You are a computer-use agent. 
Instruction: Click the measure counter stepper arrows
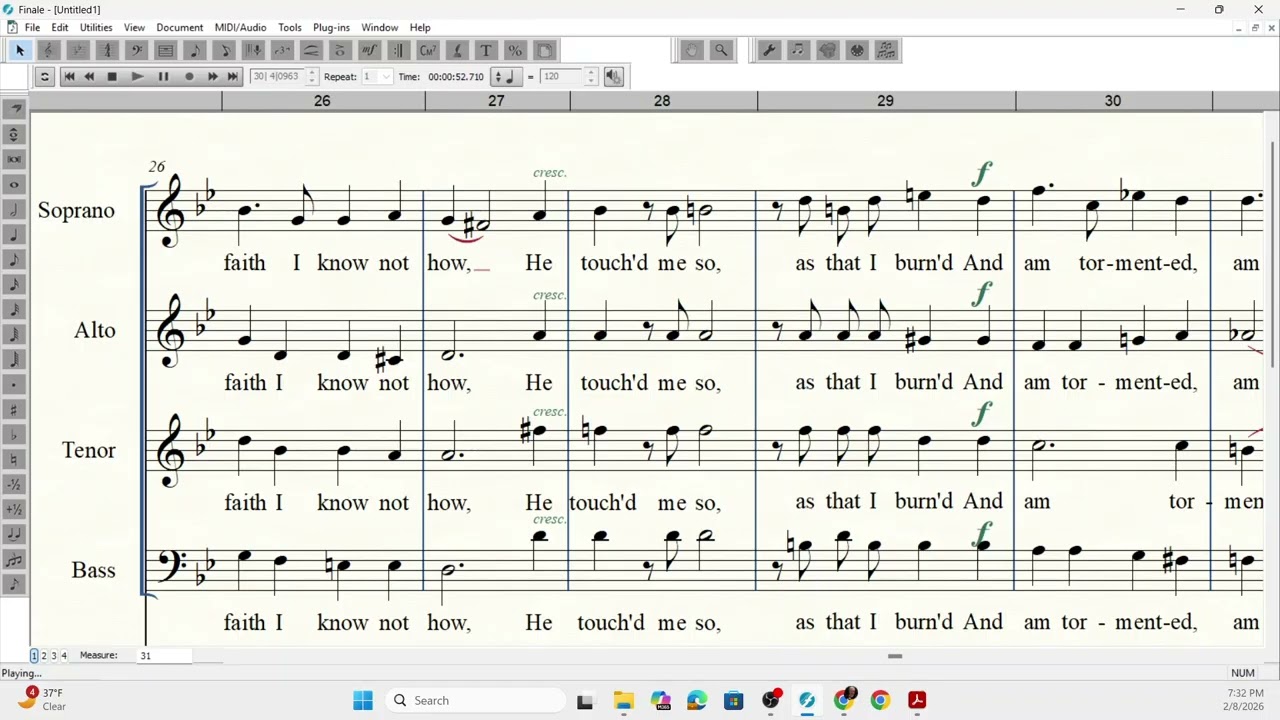312,76
